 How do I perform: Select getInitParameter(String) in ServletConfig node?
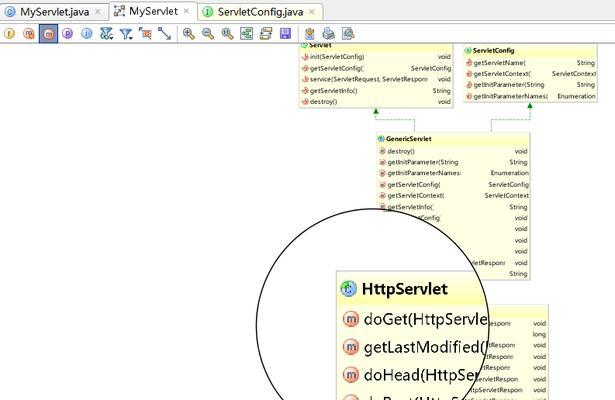click(530, 85)
